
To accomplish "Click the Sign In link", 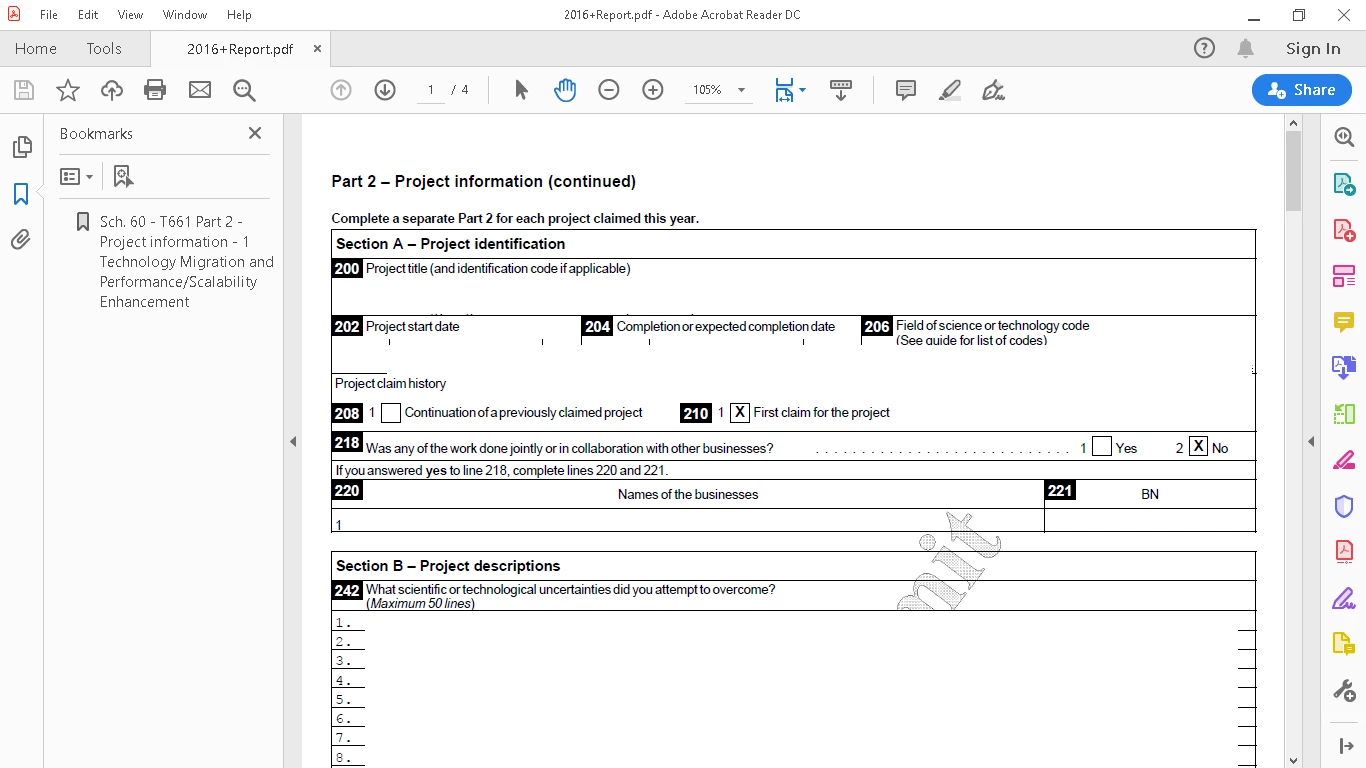I will click(1313, 48).
